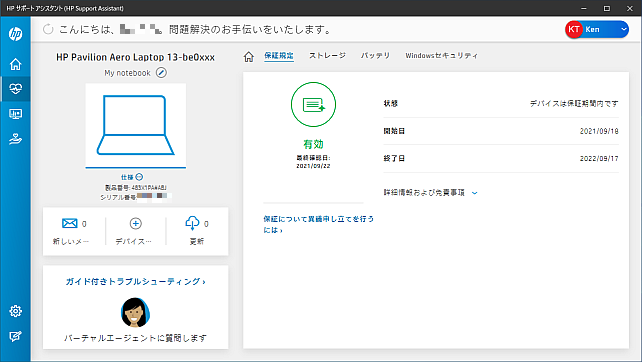Open the support hand sidebar icon
Image resolution: width=642 pixels, height=362 pixels.
pos(16,139)
